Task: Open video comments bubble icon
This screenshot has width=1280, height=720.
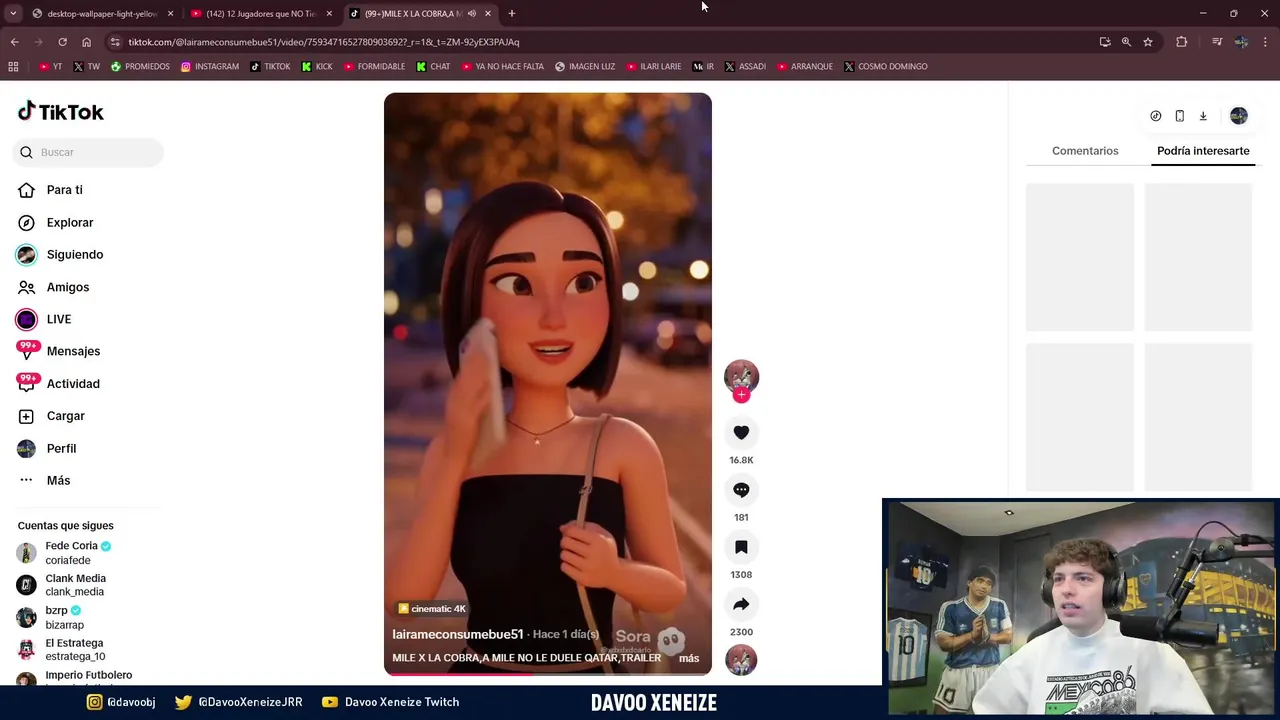Action: pyautogui.click(x=741, y=490)
